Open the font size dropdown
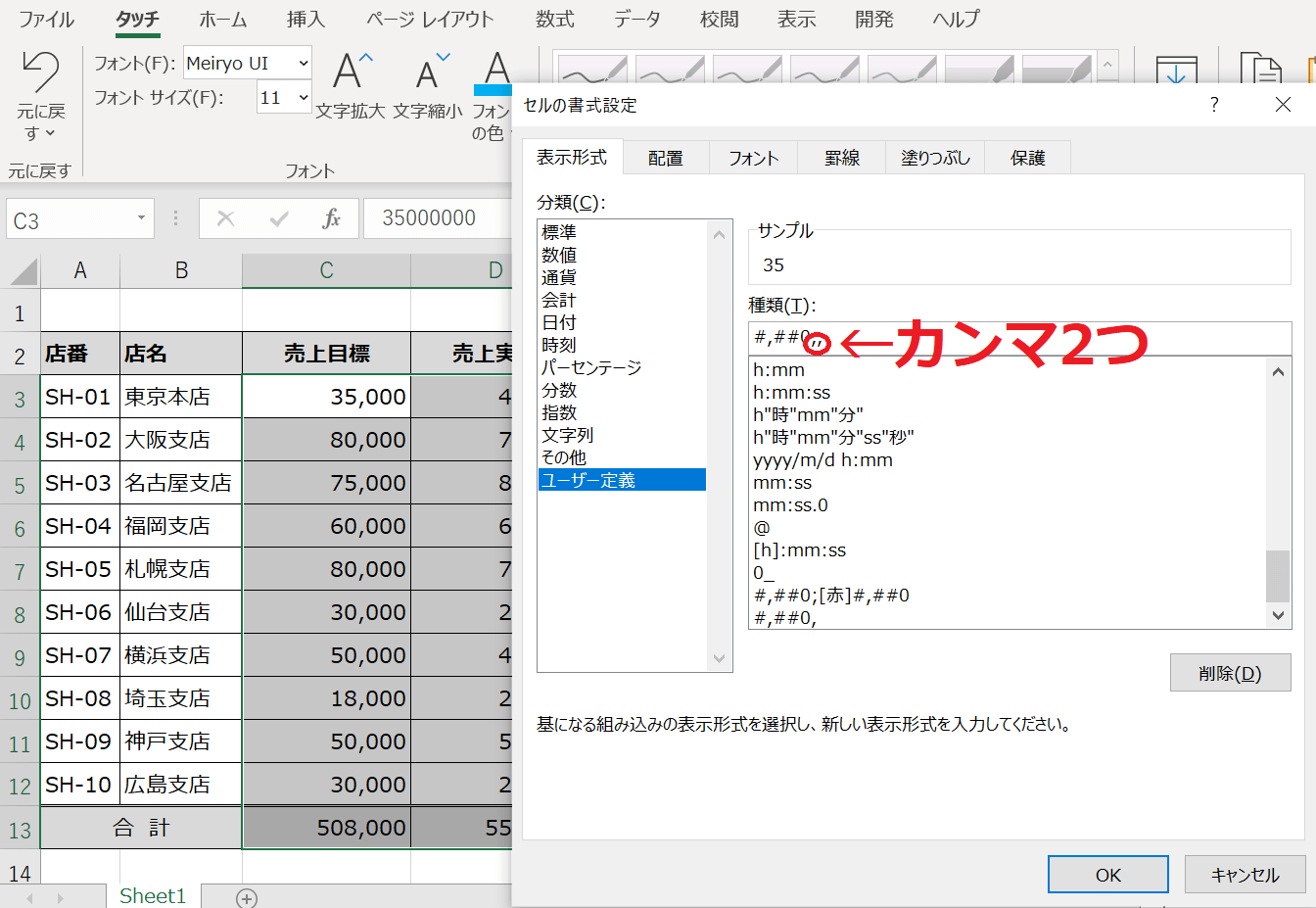 304,98
